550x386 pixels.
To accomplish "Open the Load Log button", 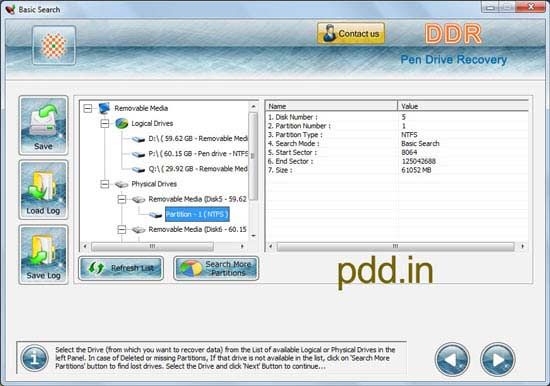I will point(43,190).
